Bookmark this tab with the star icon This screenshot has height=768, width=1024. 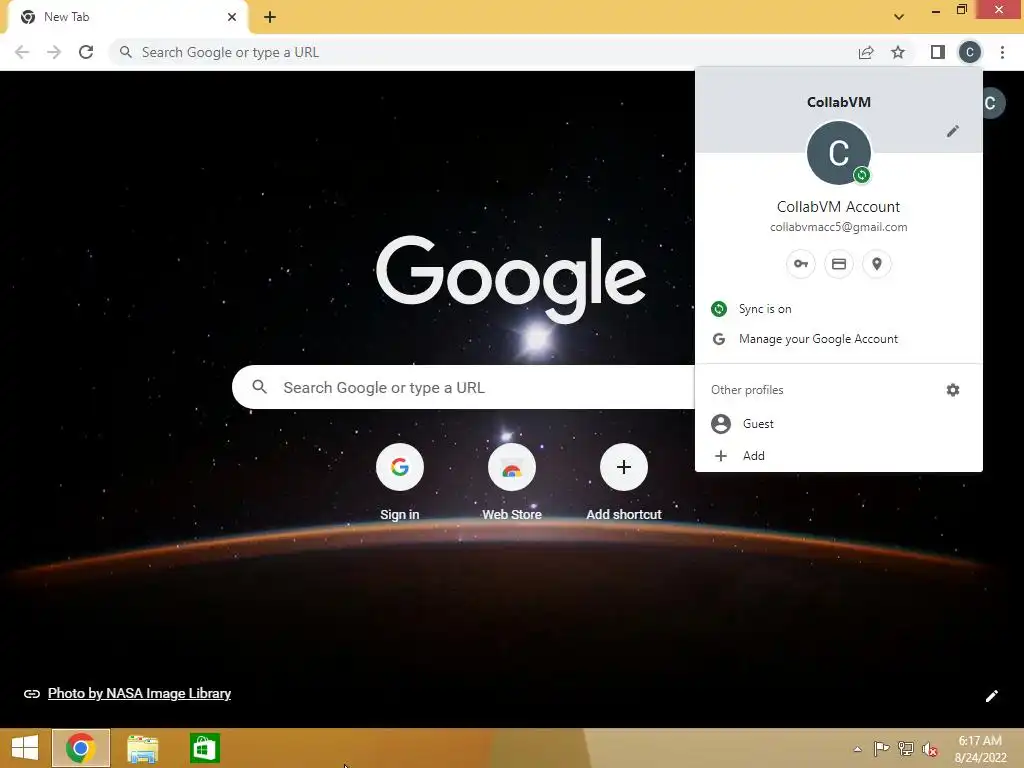click(x=898, y=52)
